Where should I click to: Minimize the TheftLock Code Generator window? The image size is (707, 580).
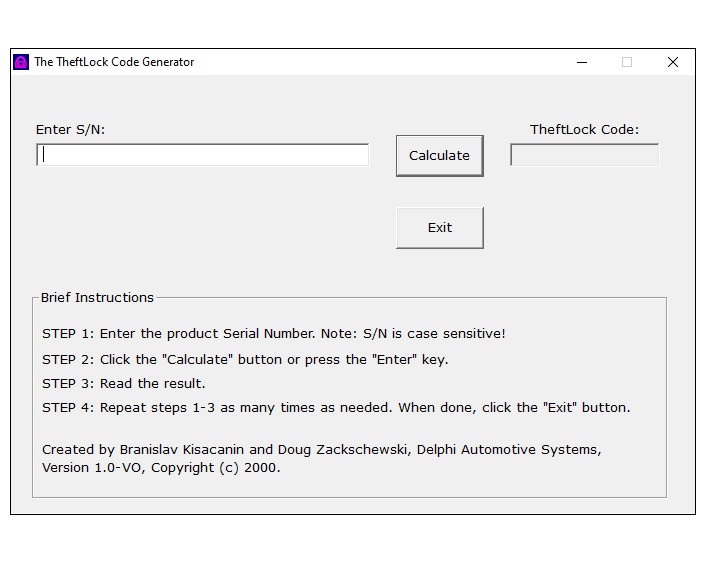coord(582,62)
